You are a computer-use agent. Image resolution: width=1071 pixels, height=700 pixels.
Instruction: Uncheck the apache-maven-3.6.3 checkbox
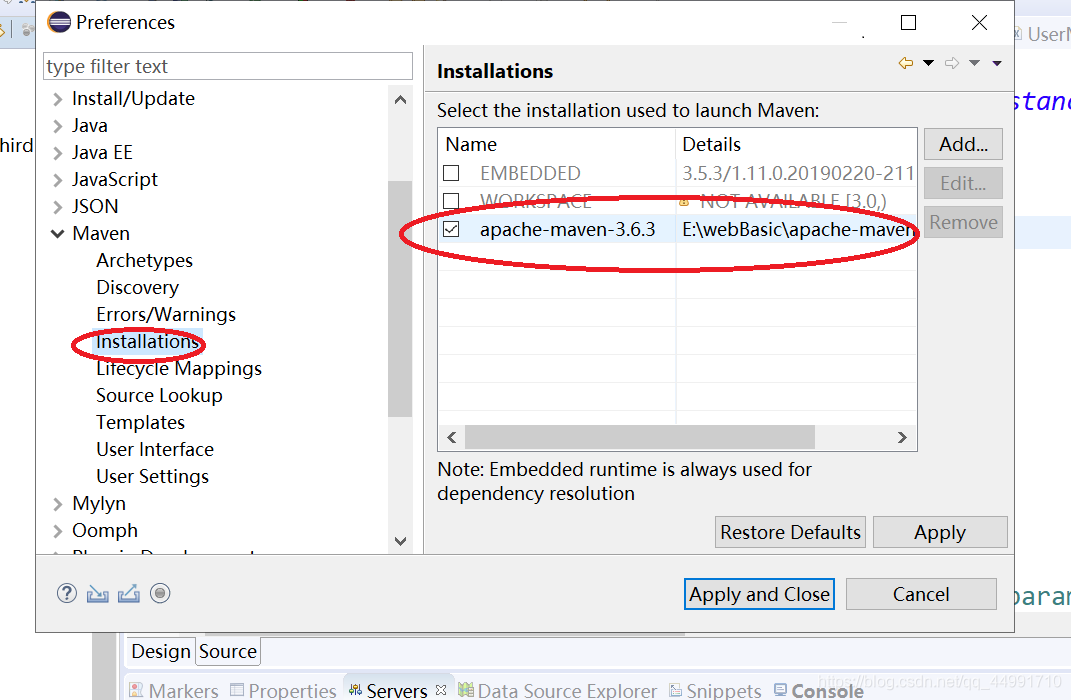451,229
